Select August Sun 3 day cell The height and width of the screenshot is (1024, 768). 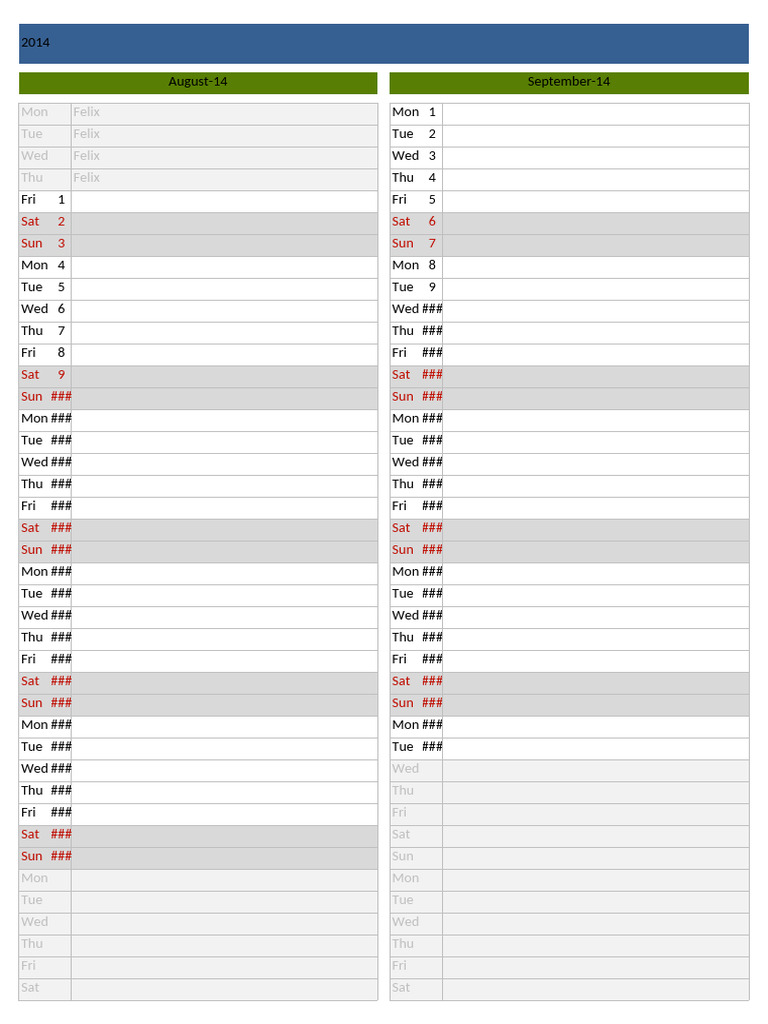coord(44,244)
